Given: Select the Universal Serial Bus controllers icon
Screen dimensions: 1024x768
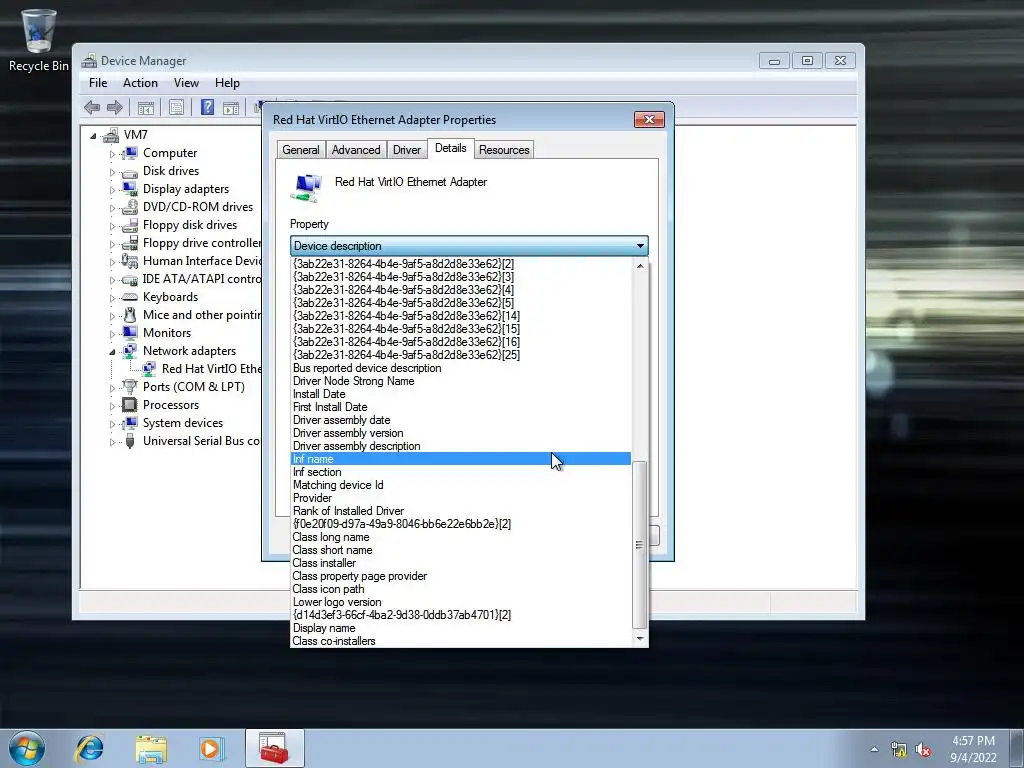Looking at the screenshot, I should pos(130,441).
